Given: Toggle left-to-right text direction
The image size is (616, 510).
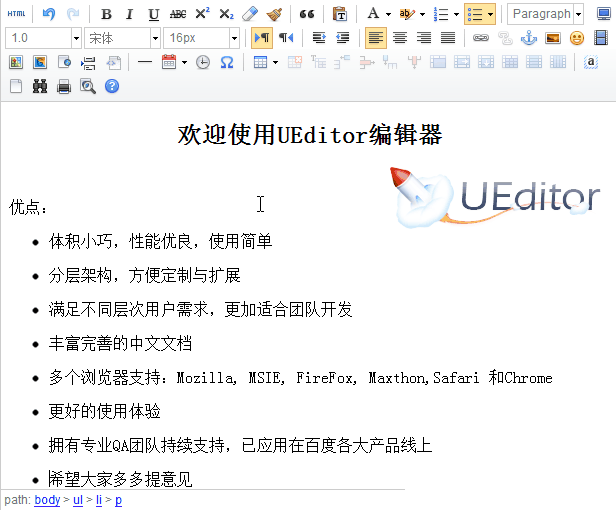Looking at the screenshot, I should pyautogui.click(x=261, y=38).
